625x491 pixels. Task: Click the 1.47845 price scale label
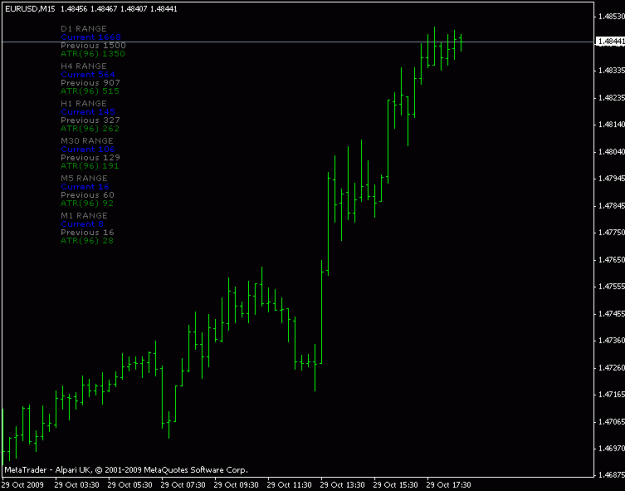coord(611,206)
